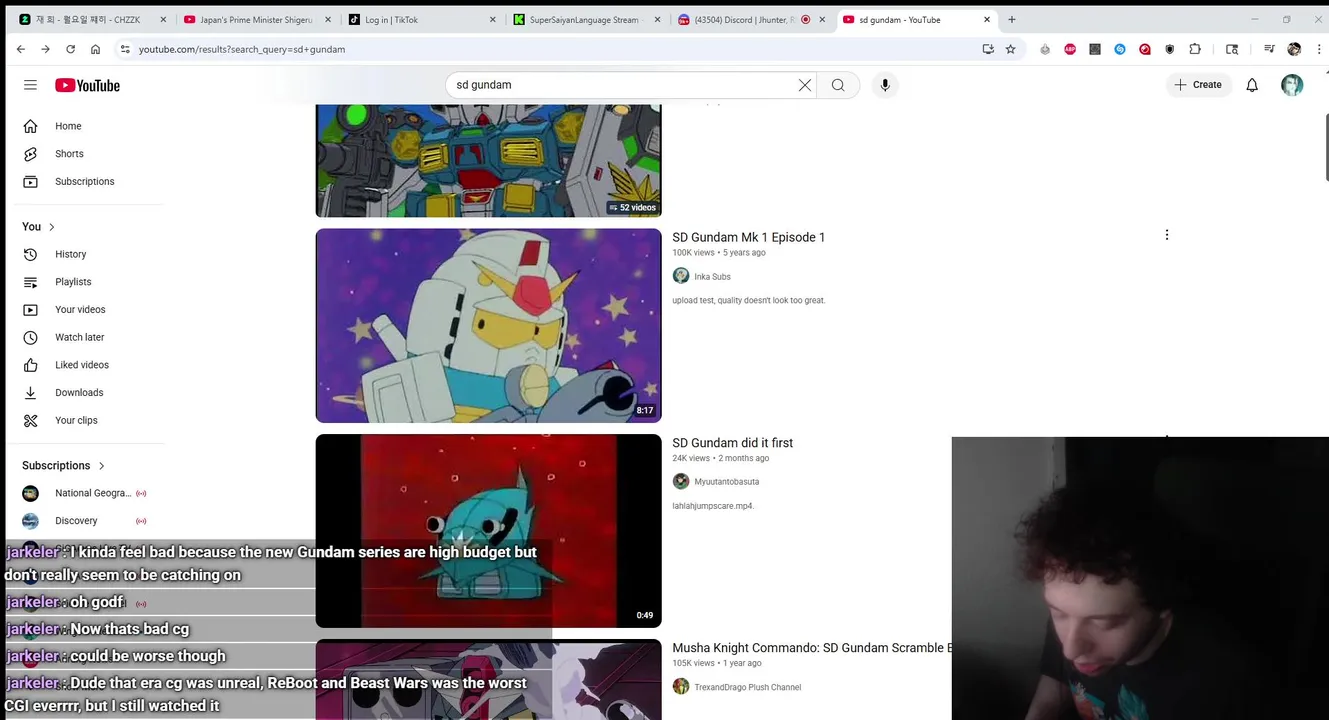Visit Myuutantobasuta channel
The image size is (1329, 720).
click(726, 482)
